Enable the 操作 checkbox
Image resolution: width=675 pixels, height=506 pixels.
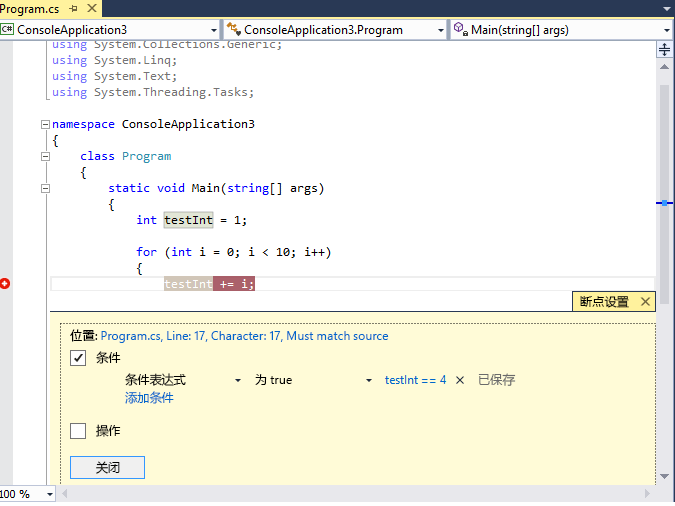pos(78,431)
